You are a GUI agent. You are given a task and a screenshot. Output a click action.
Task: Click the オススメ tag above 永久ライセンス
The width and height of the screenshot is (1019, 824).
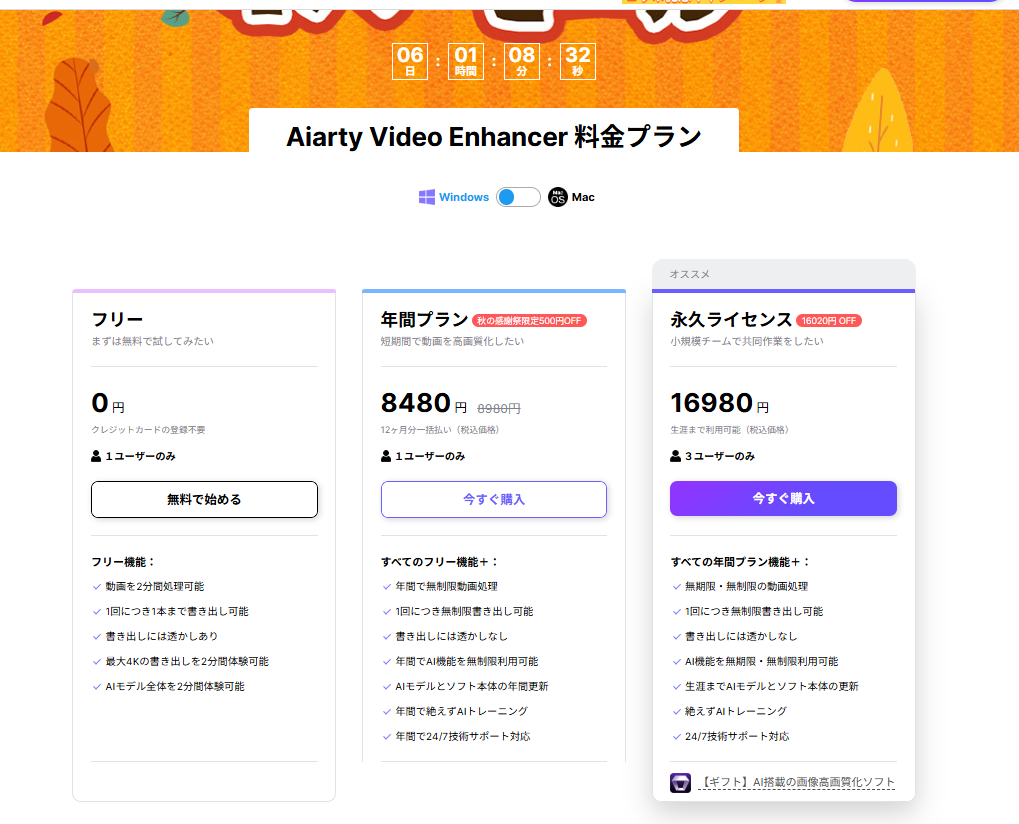[x=690, y=274]
